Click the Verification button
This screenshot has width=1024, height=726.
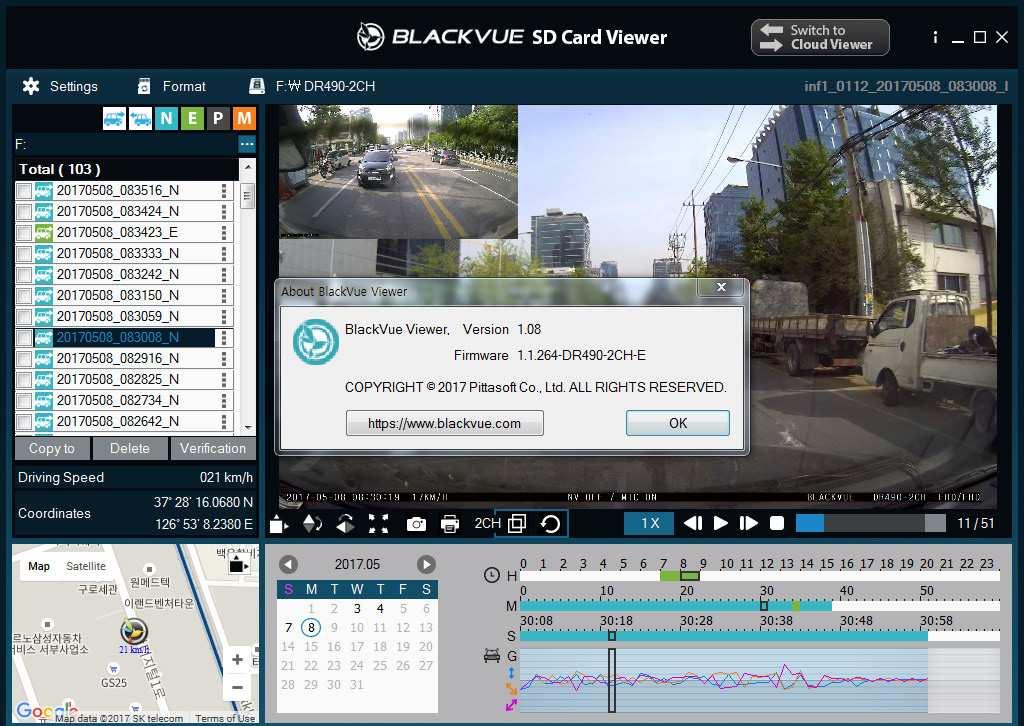pos(213,449)
